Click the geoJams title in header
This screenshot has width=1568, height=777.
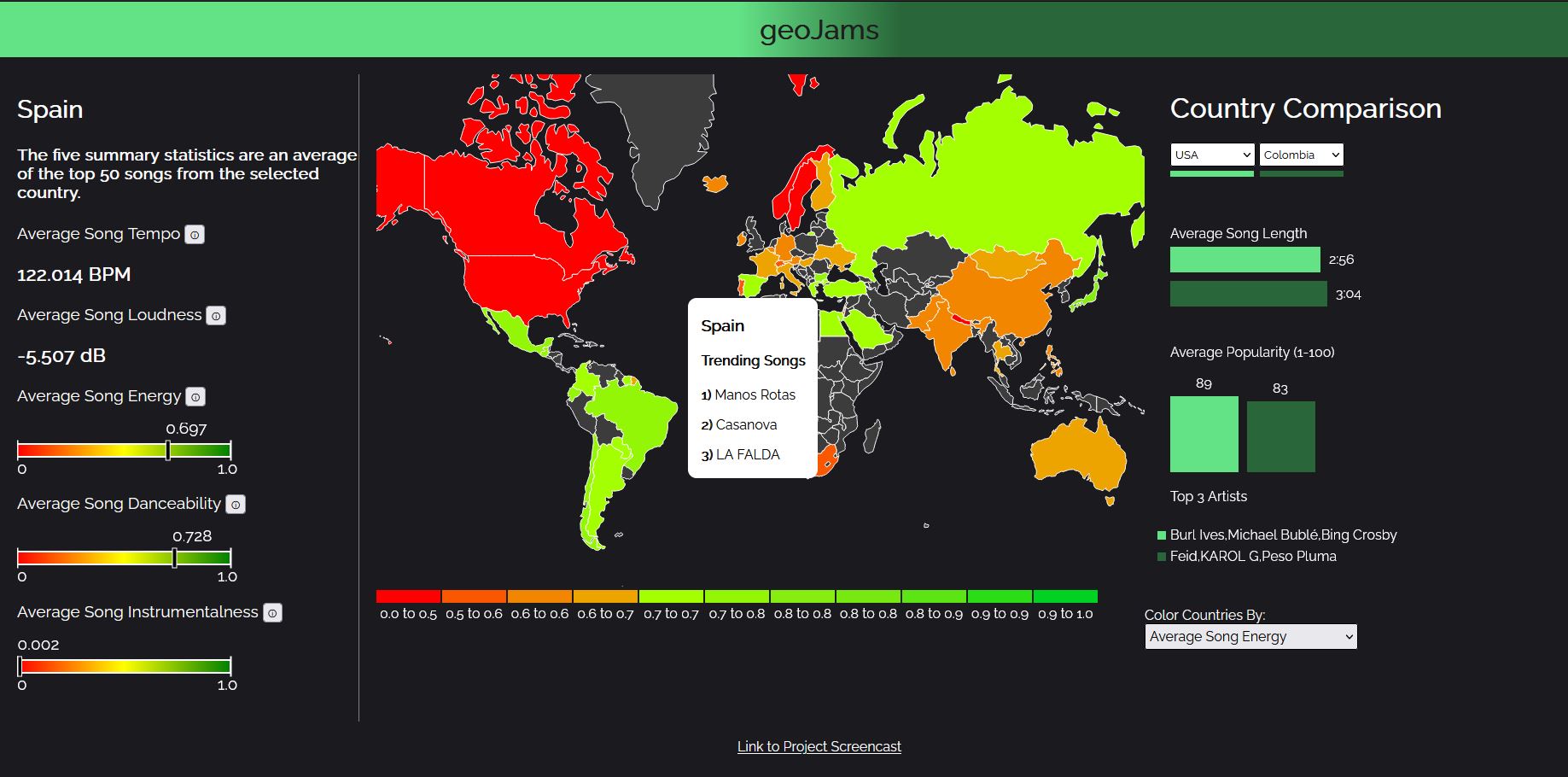[819, 30]
